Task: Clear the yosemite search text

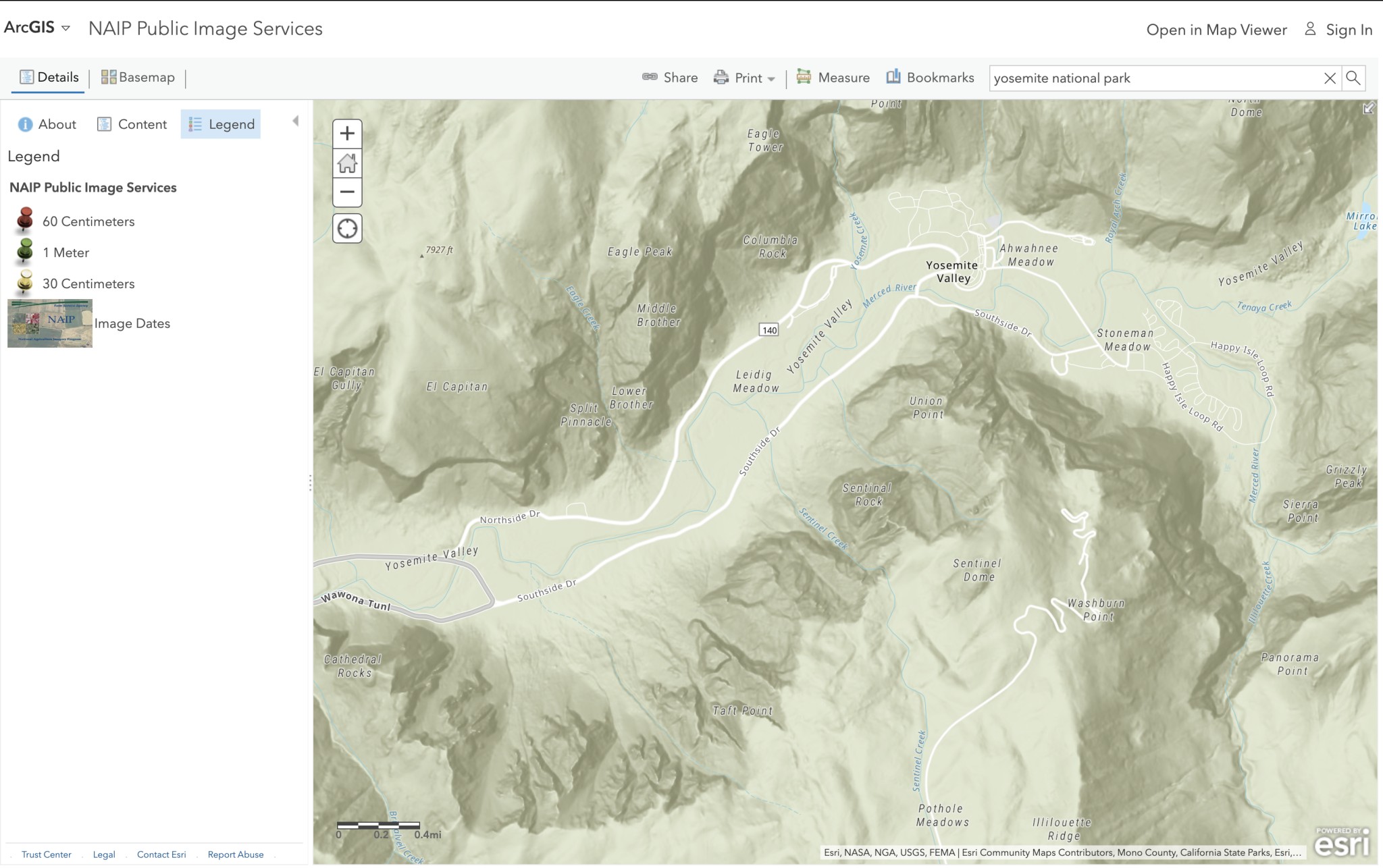Action: (x=1330, y=78)
